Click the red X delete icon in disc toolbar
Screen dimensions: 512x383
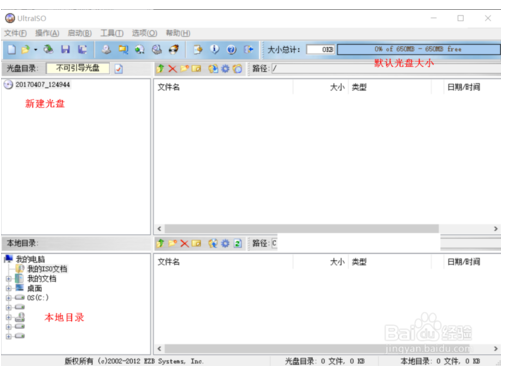(x=172, y=69)
